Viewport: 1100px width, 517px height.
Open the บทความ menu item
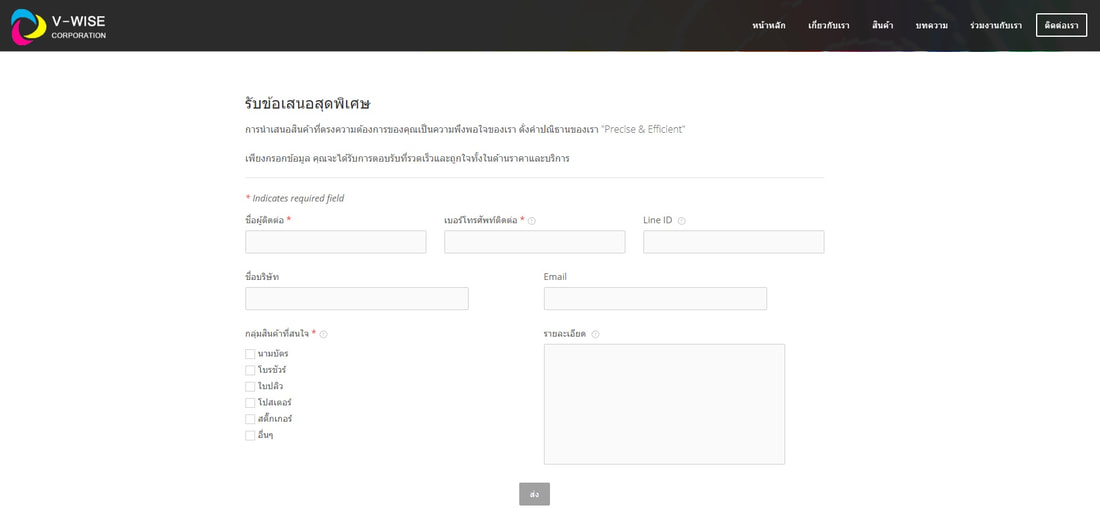[932, 25]
